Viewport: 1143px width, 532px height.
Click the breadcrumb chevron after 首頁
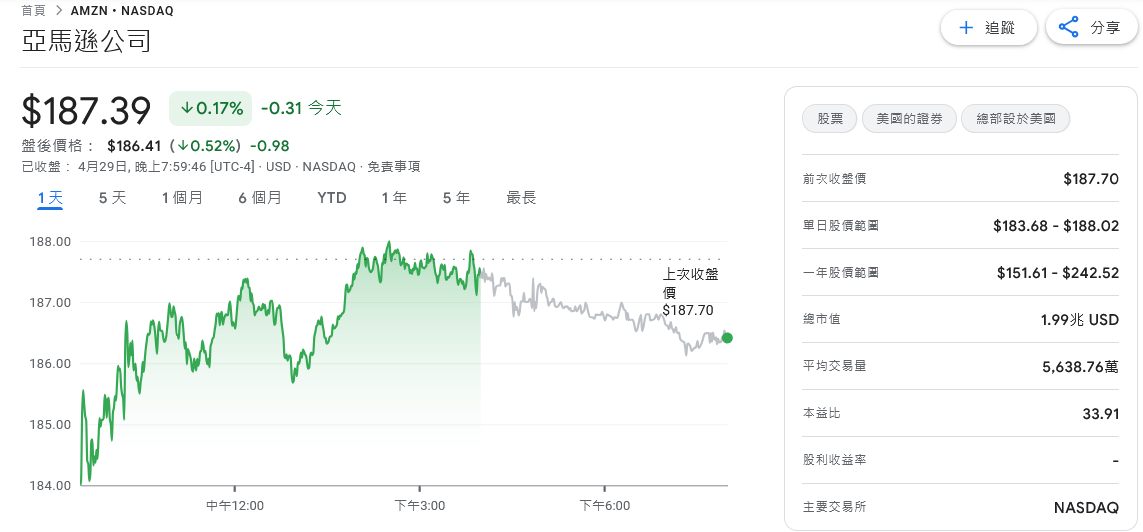[x=59, y=11]
